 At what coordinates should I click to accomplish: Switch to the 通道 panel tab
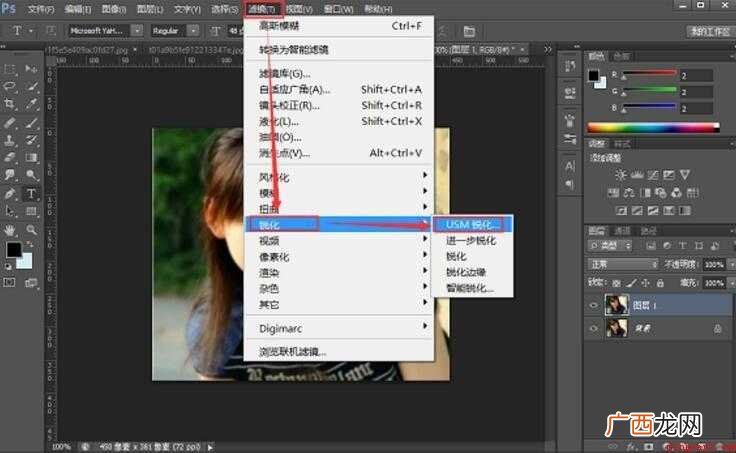coord(622,230)
